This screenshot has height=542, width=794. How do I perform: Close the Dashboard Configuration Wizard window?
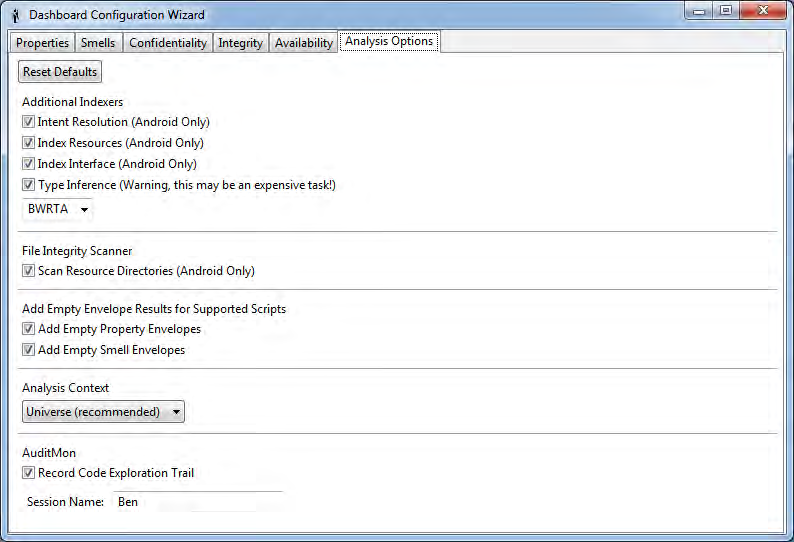[x=764, y=11]
